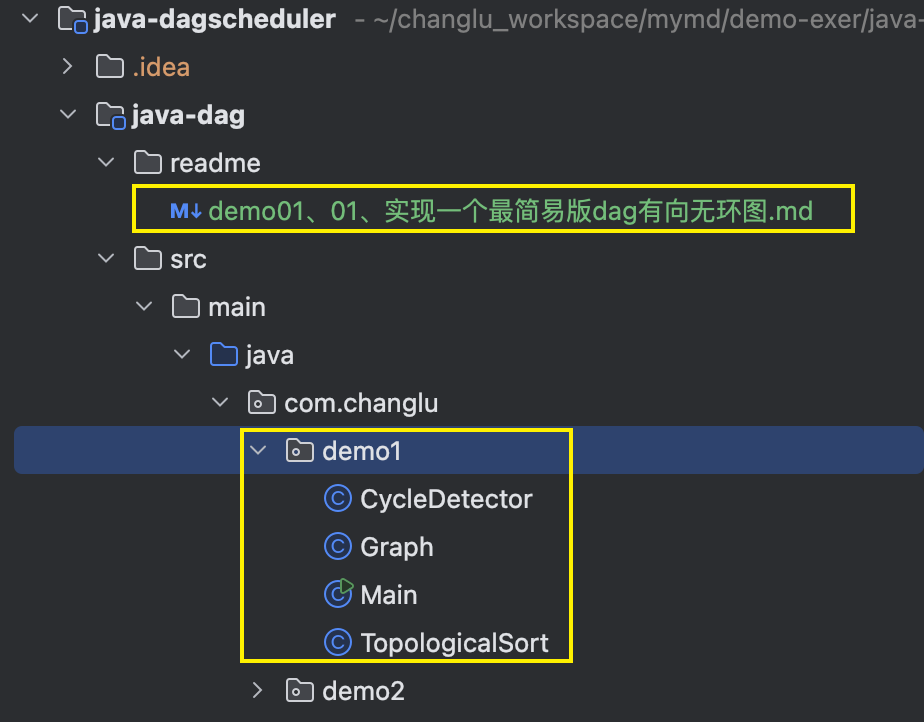Click the .idea folder icon
Image resolution: width=924 pixels, height=722 pixels.
point(110,67)
